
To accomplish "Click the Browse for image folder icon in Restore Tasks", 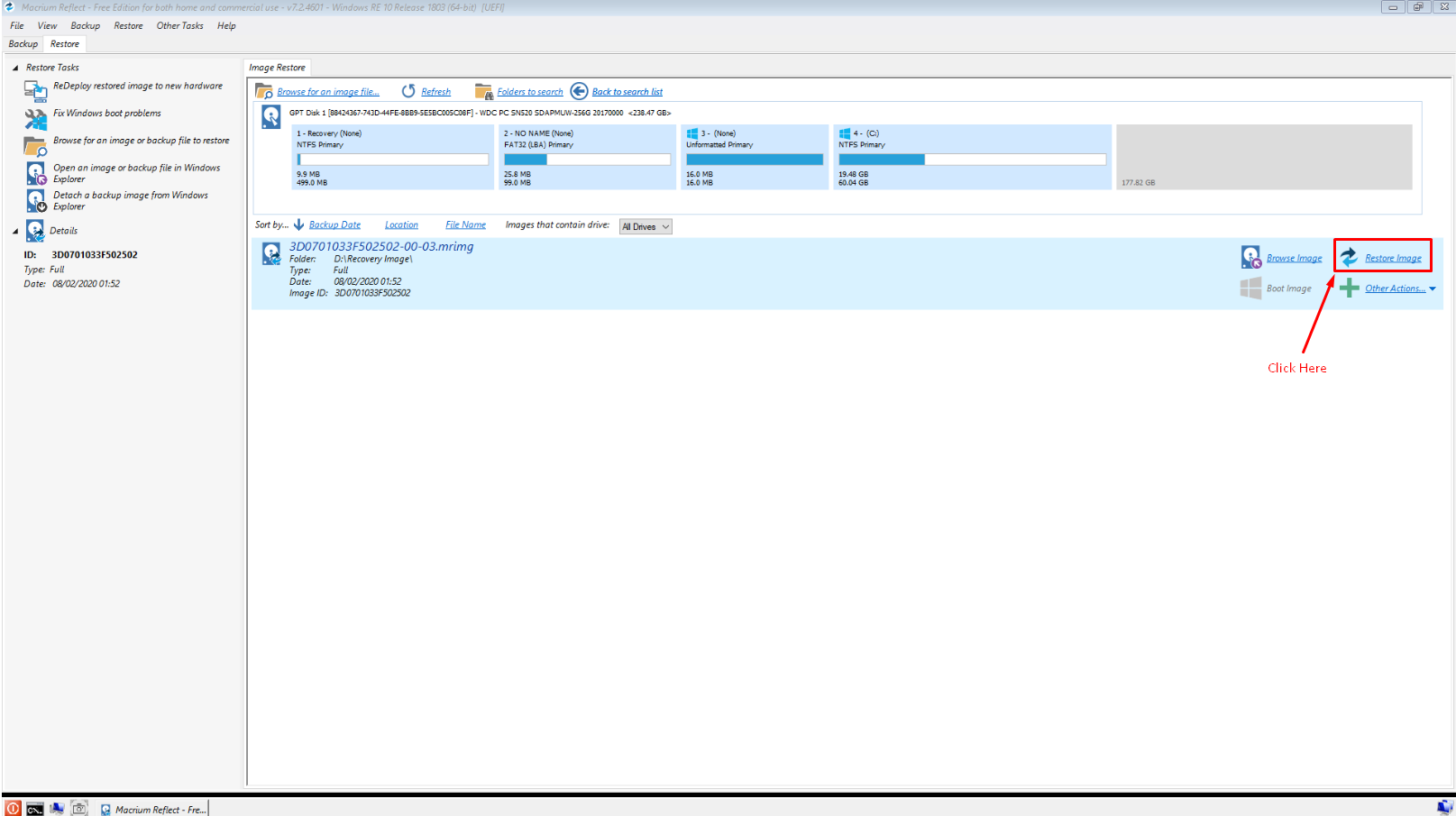I will pyautogui.click(x=35, y=146).
